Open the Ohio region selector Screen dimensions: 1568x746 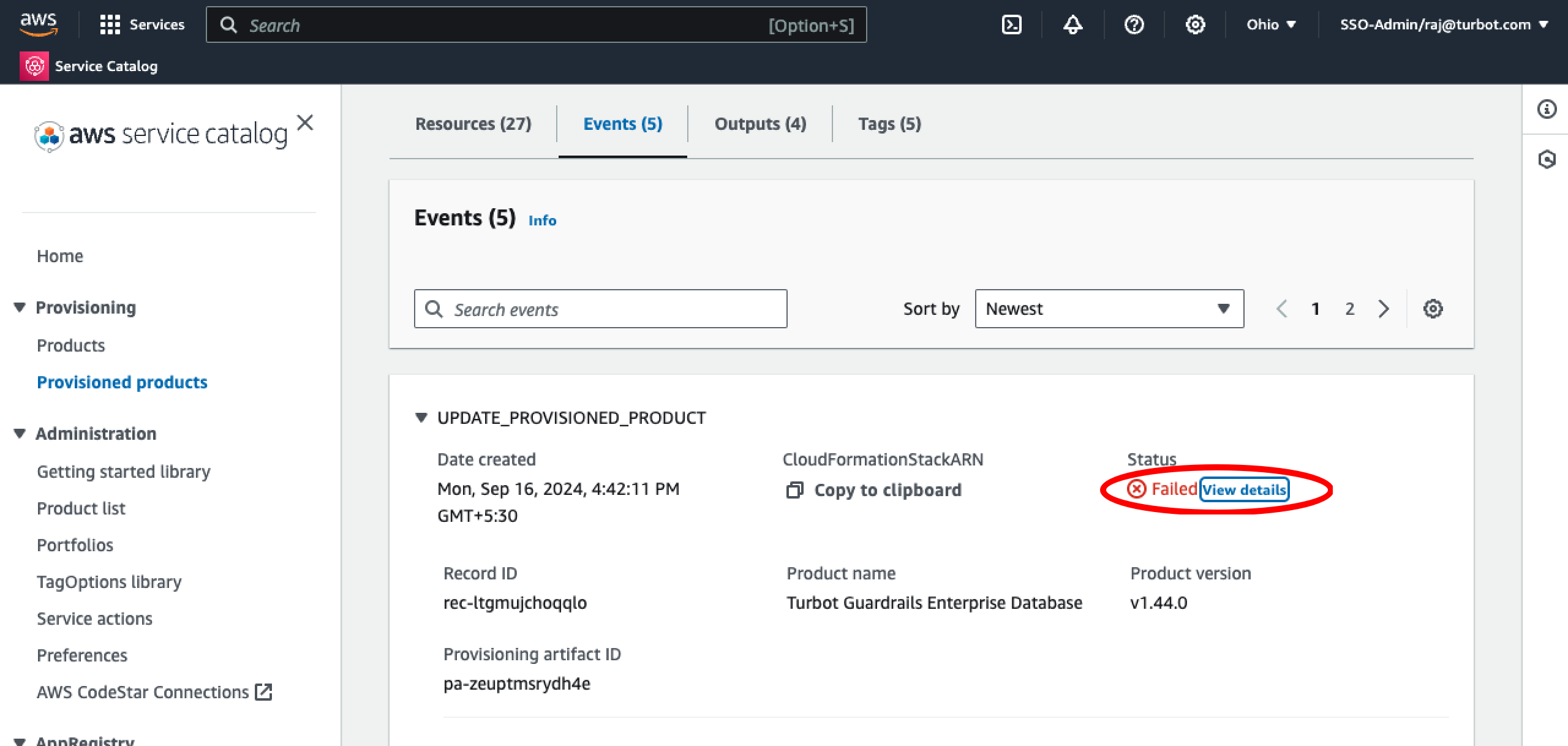coord(1271,24)
